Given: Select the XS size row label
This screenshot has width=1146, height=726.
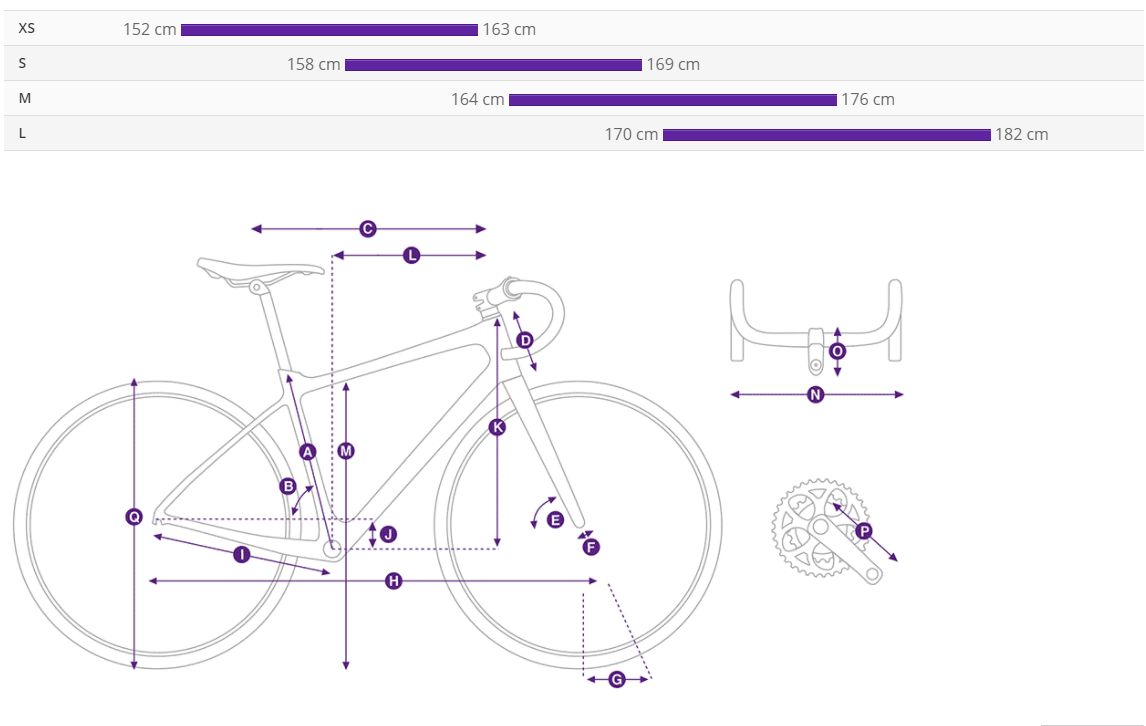Looking at the screenshot, I should (x=26, y=29).
